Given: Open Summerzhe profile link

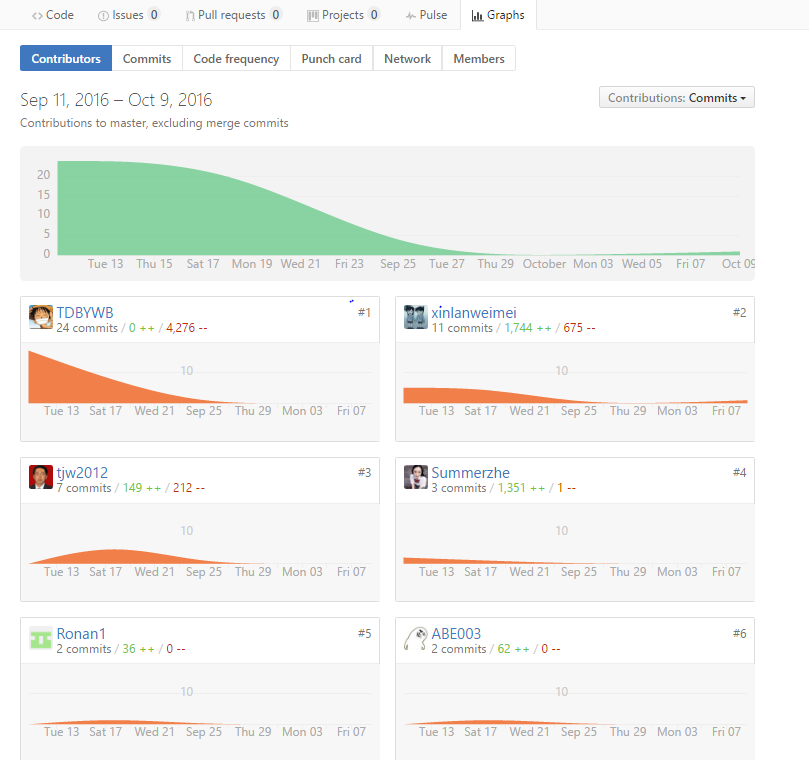Looking at the screenshot, I should (471, 473).
